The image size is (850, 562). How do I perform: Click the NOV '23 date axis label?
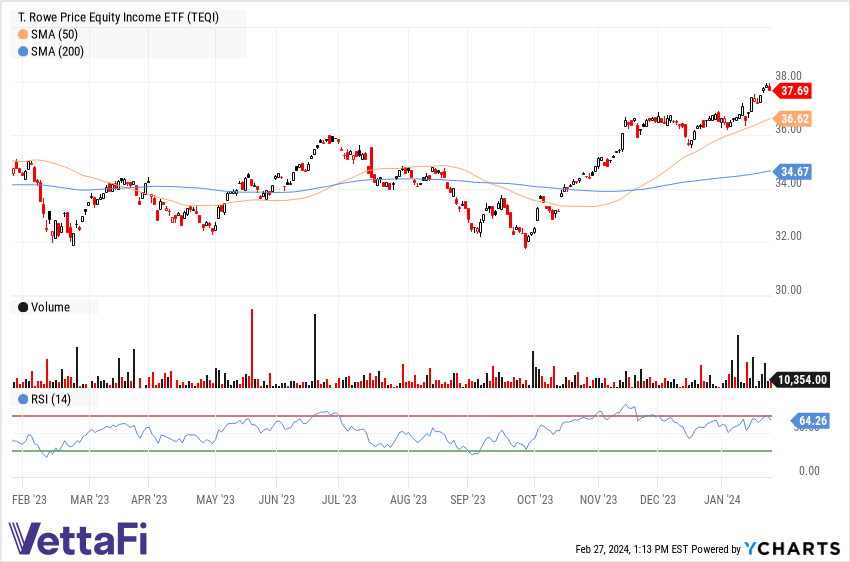pyautogui.click(x=598, y=500)
